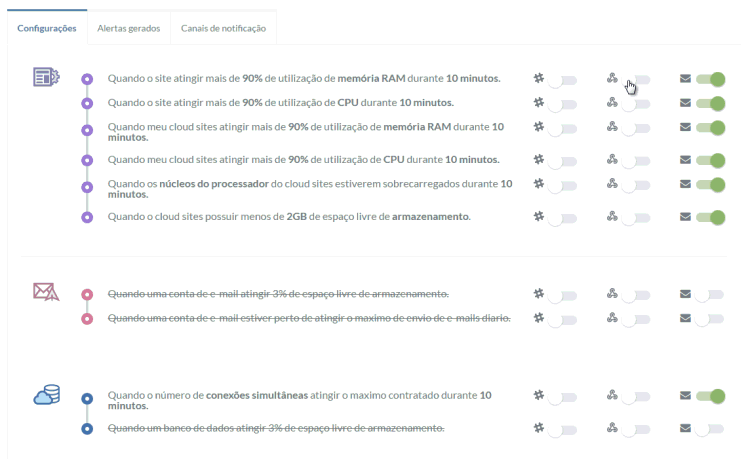This screenshot has width=750, height=459.
Task: Click envelope icon for site CPU alert
Action: [x=685, y=103]
